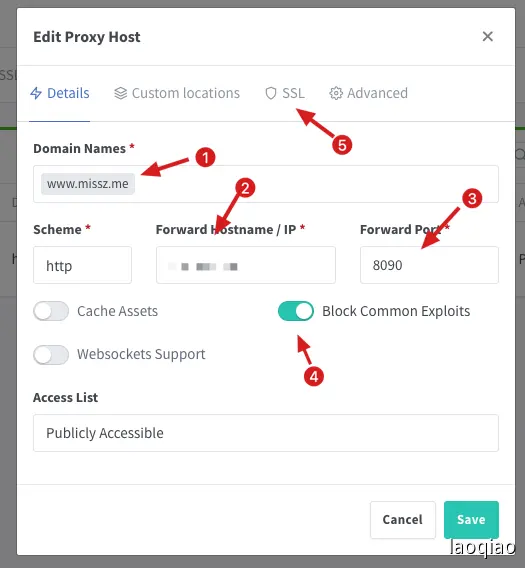Click the Forward Port field with 8090
The image size is (525, 568).
[429, 265]
